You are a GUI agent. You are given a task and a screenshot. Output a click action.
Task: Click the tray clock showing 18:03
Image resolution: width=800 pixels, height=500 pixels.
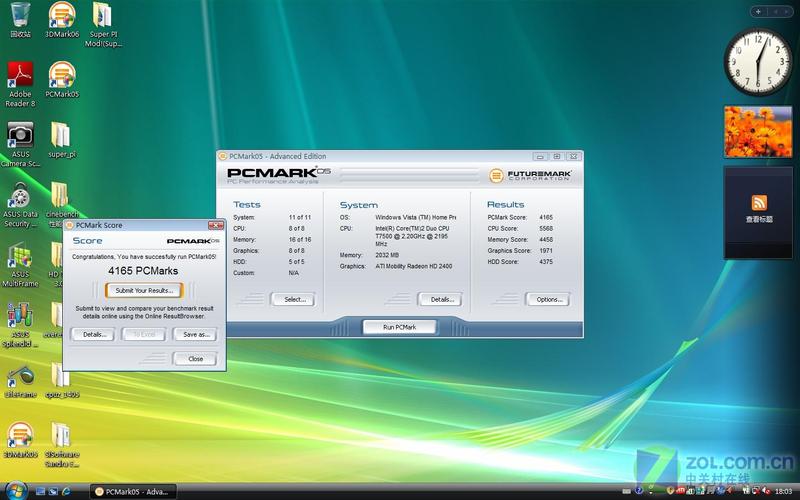[x=783, y=491]
